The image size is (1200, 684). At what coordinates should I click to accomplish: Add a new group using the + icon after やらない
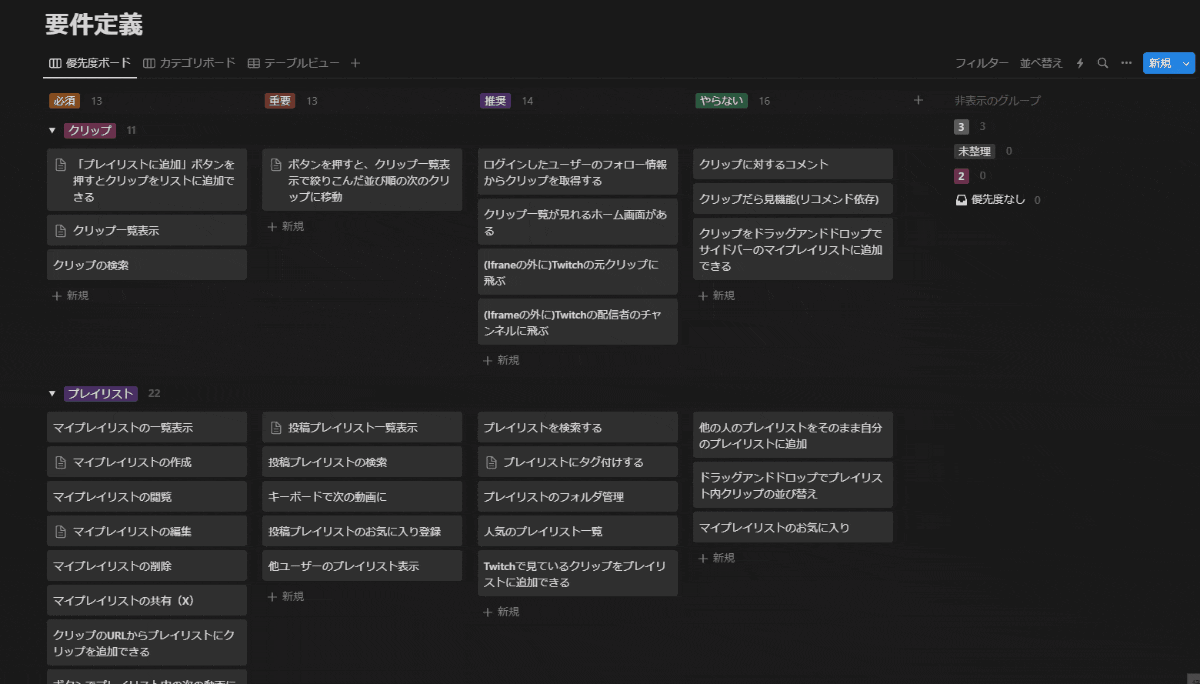tap(917, 100)
